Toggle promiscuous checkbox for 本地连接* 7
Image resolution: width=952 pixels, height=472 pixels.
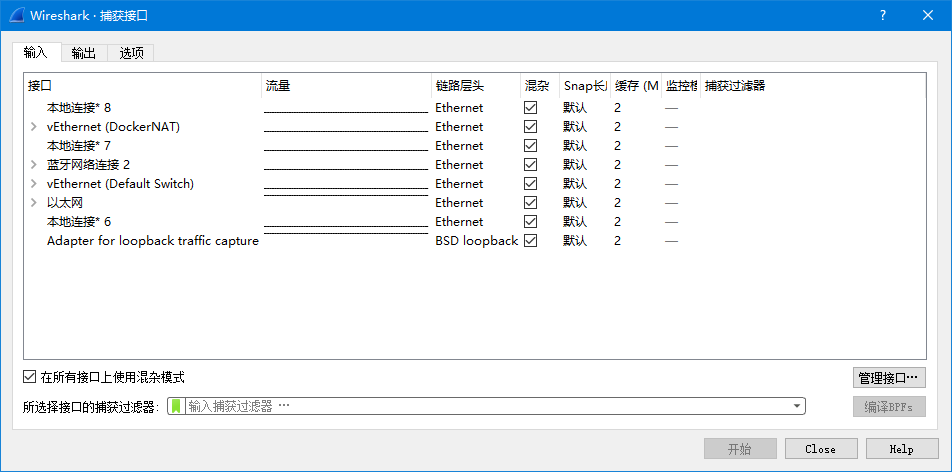(531, 146)
